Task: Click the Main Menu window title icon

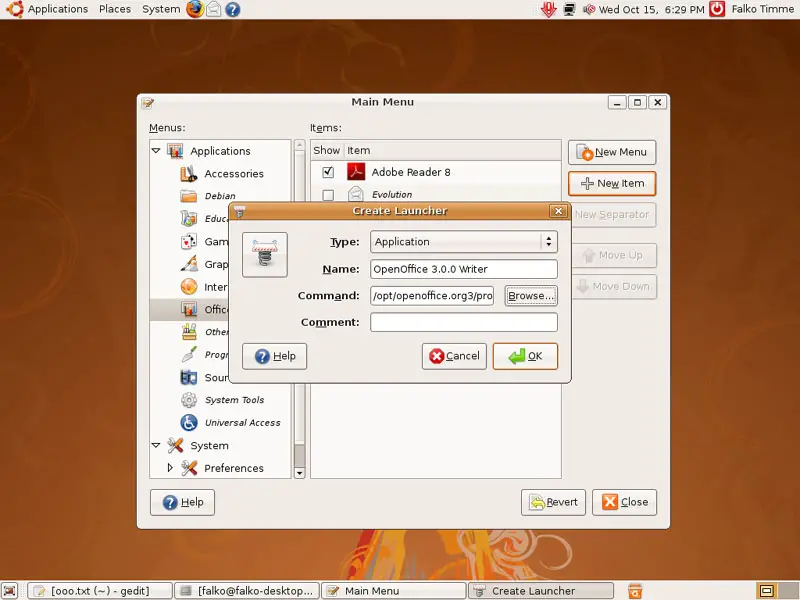Action: tap(148, 103)
